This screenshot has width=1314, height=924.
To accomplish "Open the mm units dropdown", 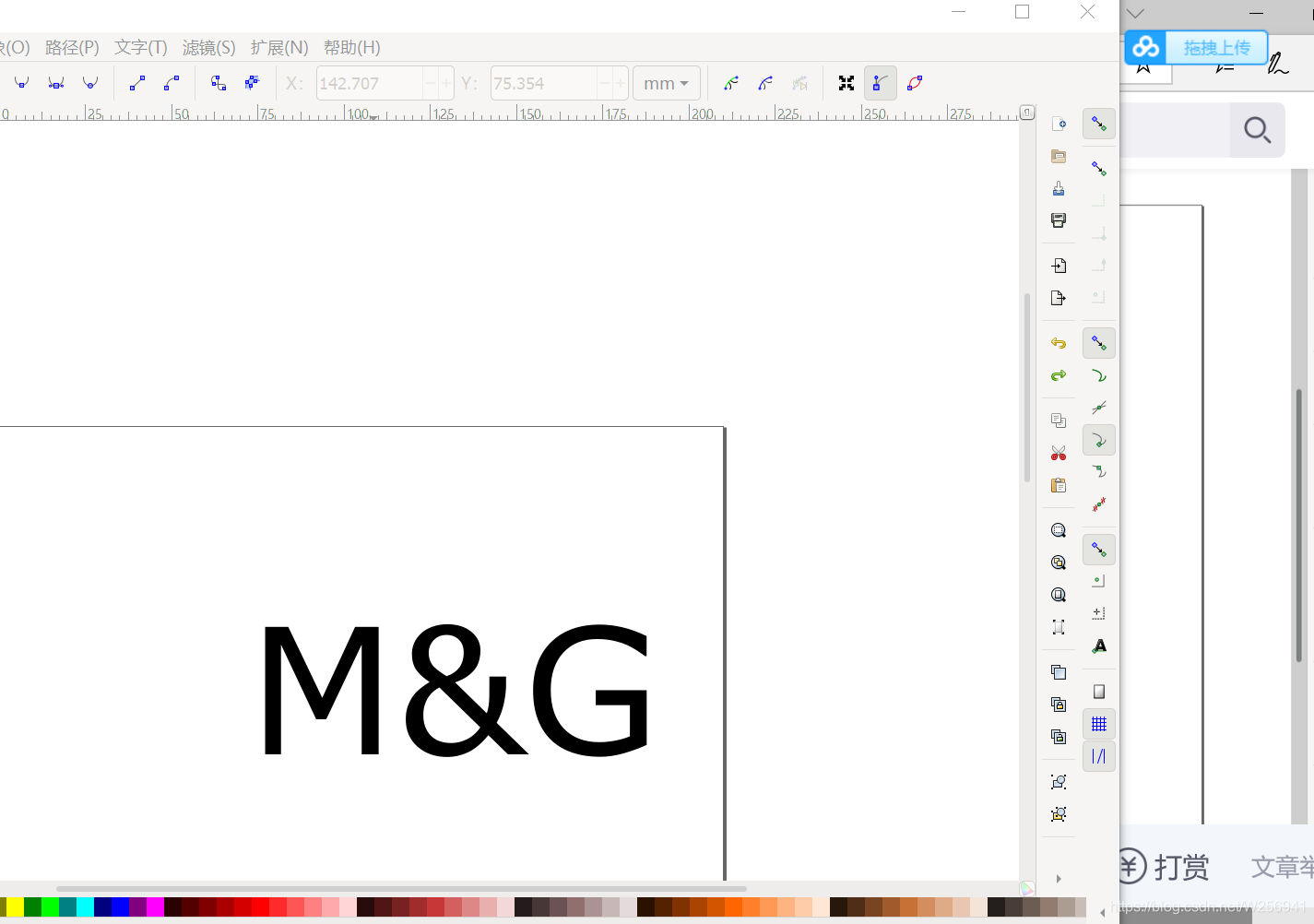I will coord(666,83).
